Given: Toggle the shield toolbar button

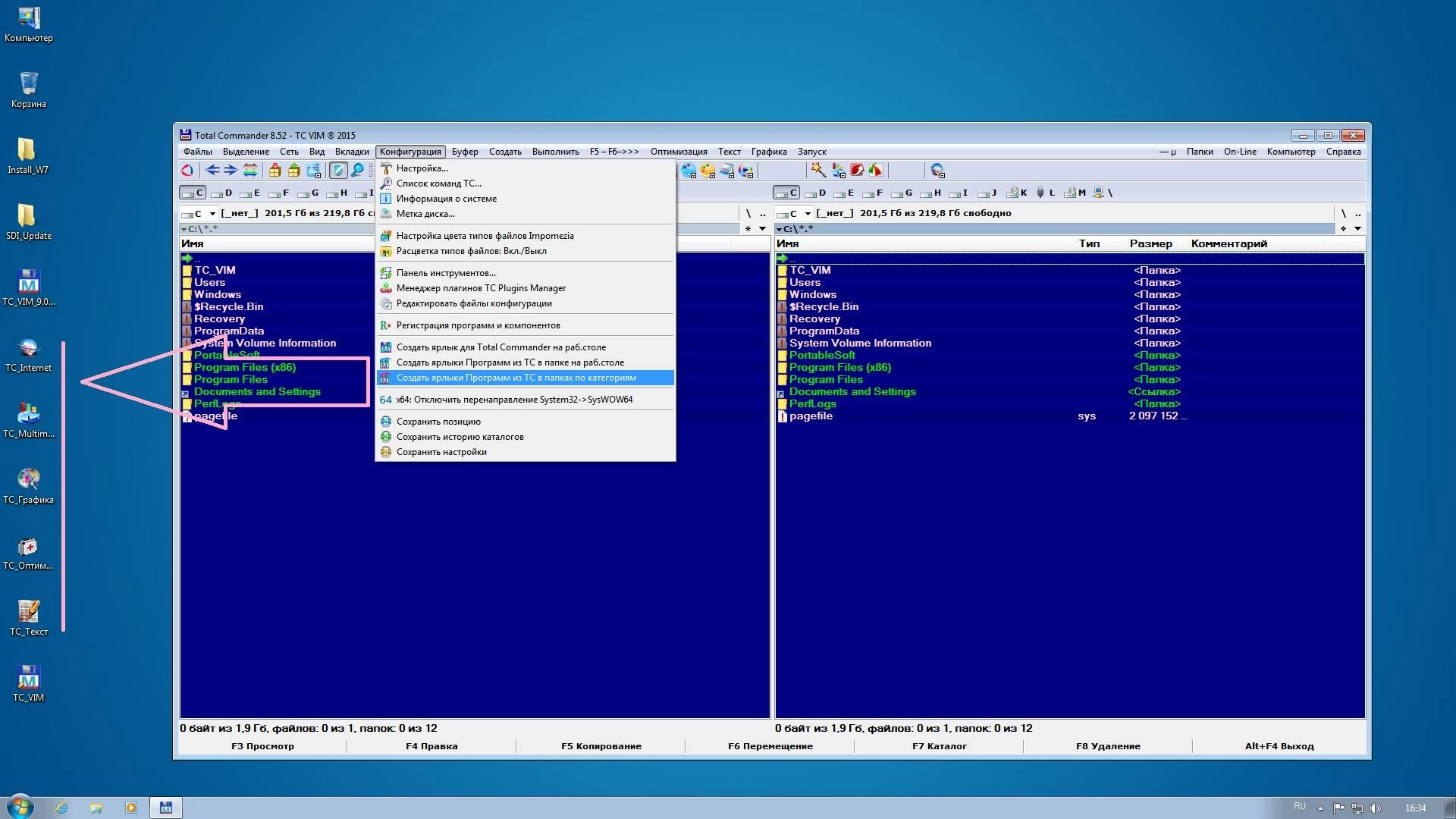Looking at the screenshot, I should click(x=338, y=171).
